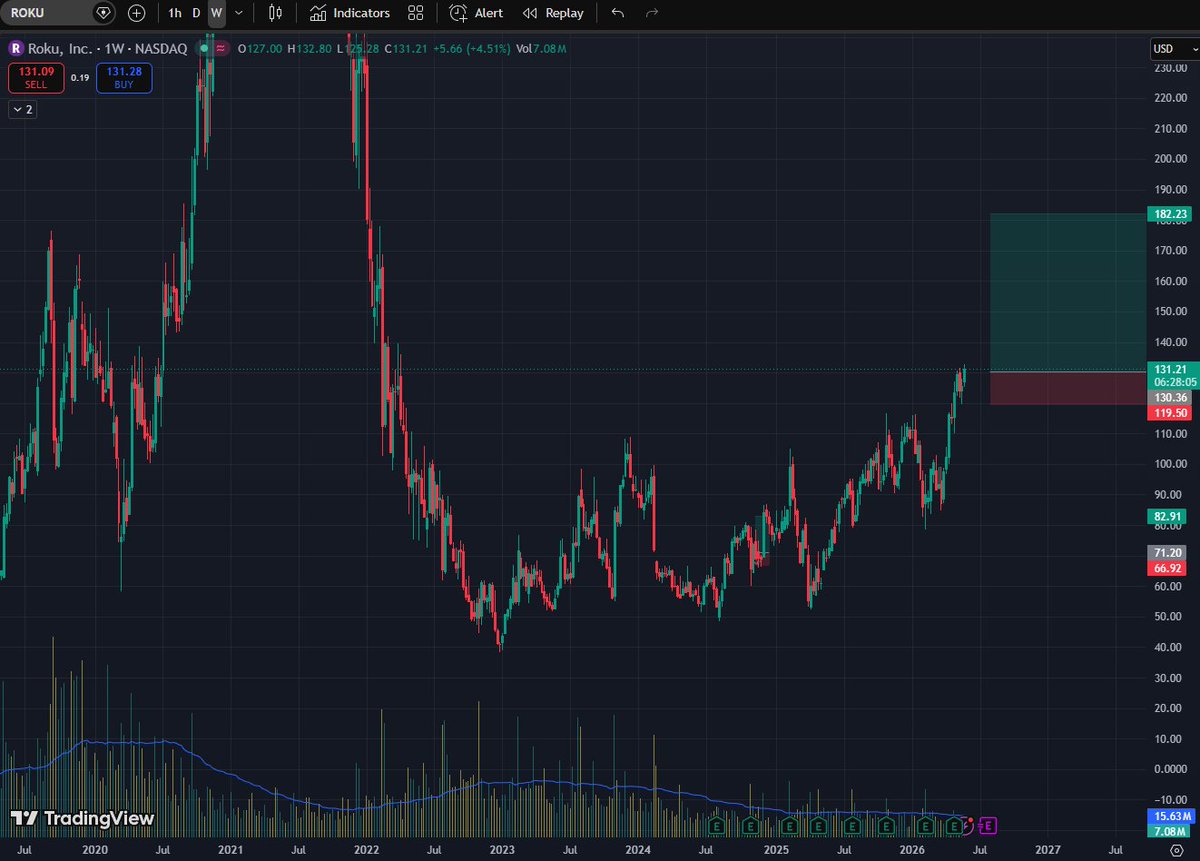Click the 182.23 target price label
Screen dimensions: 1200x861
[1171, 214]
